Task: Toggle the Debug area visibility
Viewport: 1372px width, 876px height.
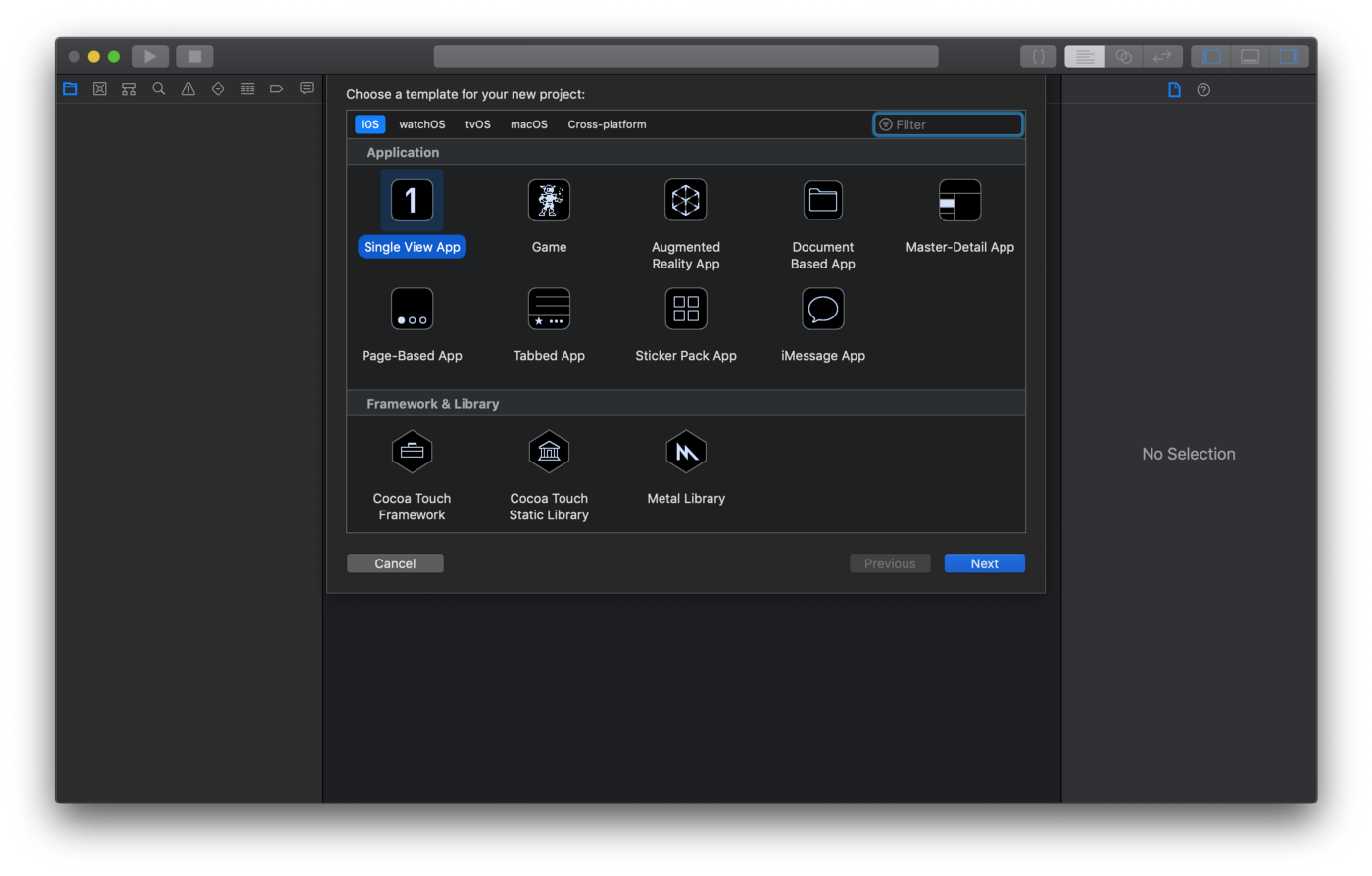Action: (x=1250, y=57)
